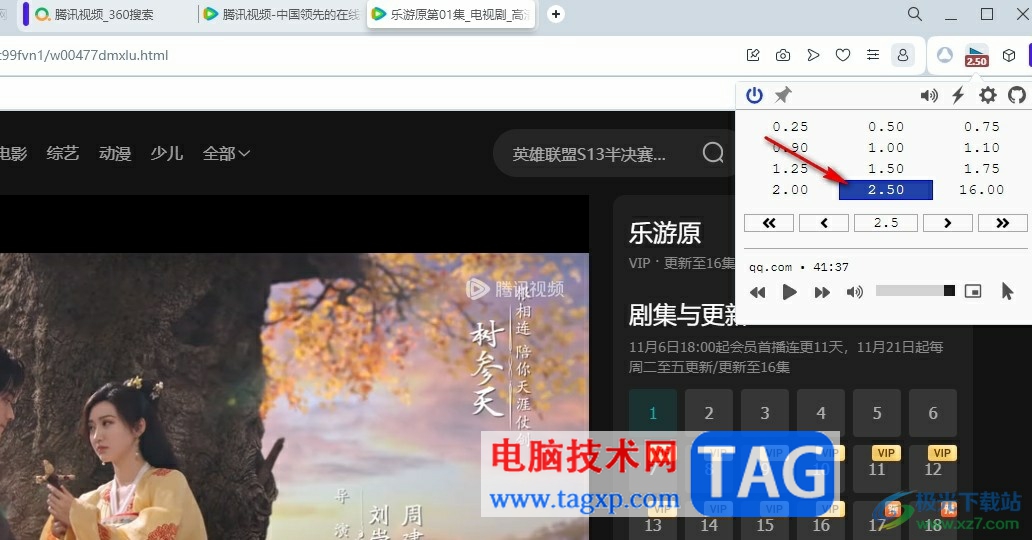Pin the speed popup panel
This screenshot has height=540, width=1032.
783,95
